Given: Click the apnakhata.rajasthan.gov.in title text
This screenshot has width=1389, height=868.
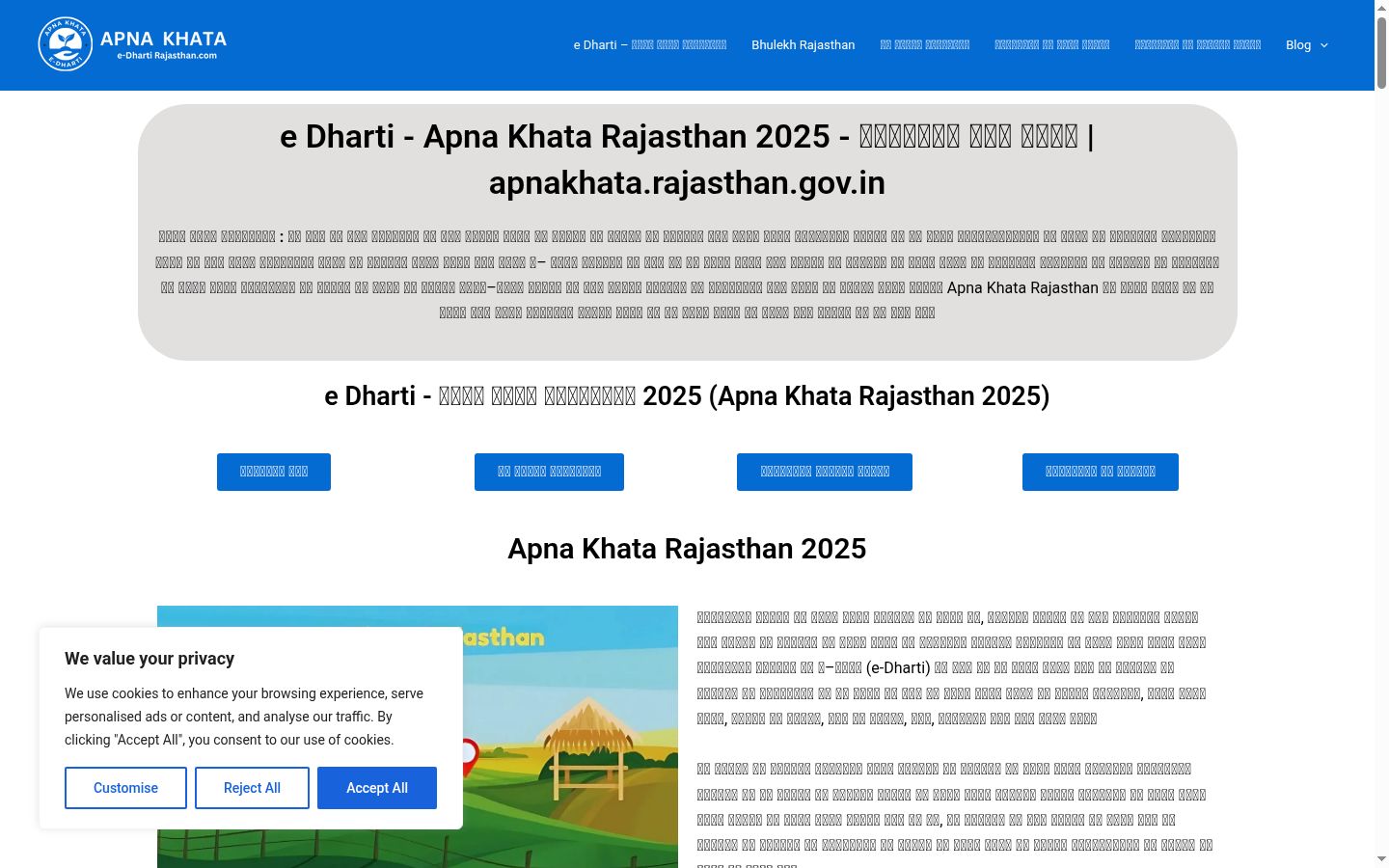Looking at the screenshot, I should pos(687,183).
